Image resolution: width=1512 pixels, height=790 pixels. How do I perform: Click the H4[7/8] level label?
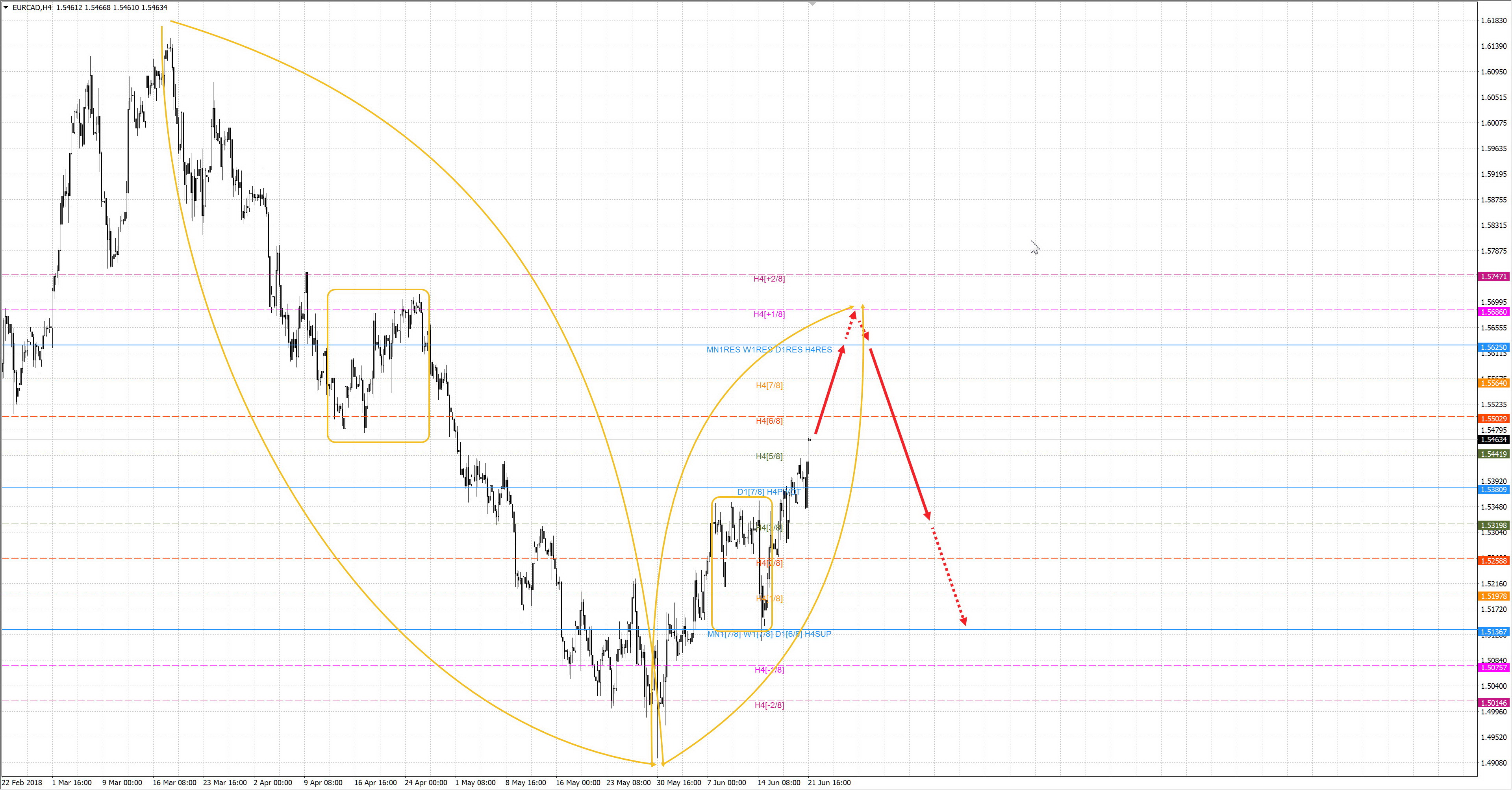coord(769,386)
